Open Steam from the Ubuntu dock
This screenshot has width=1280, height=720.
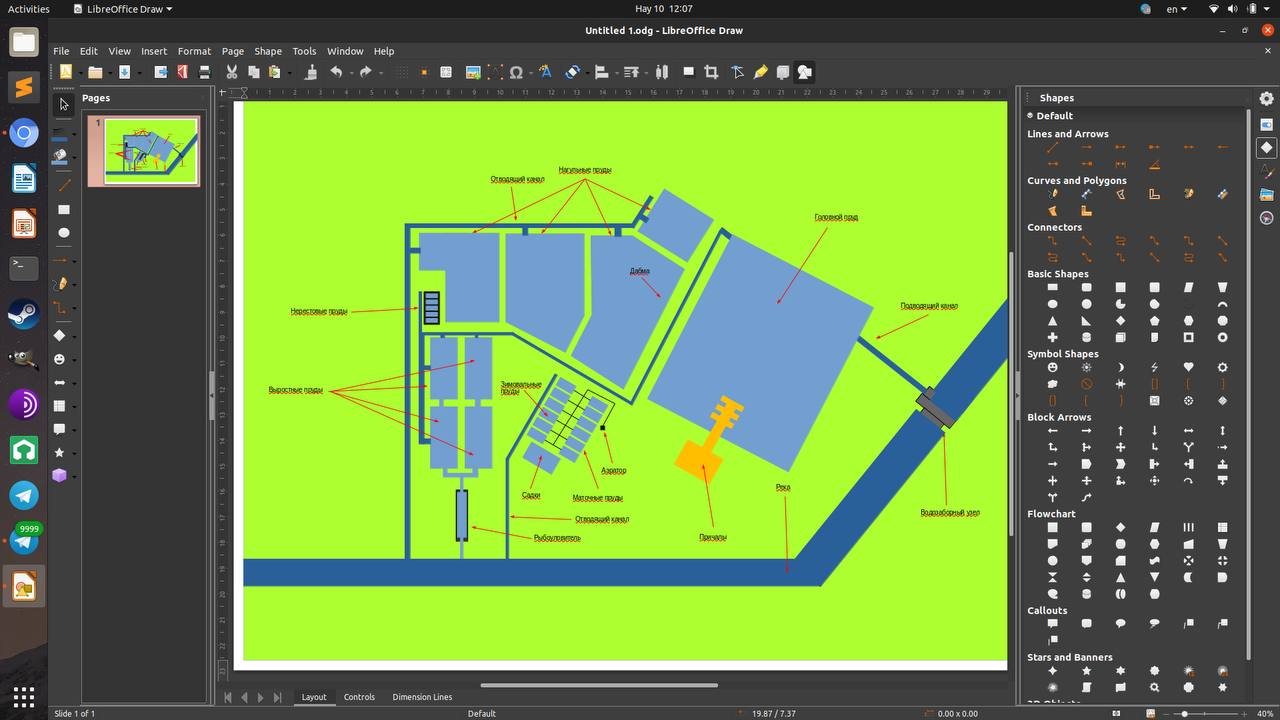click(x=24, y=314)
